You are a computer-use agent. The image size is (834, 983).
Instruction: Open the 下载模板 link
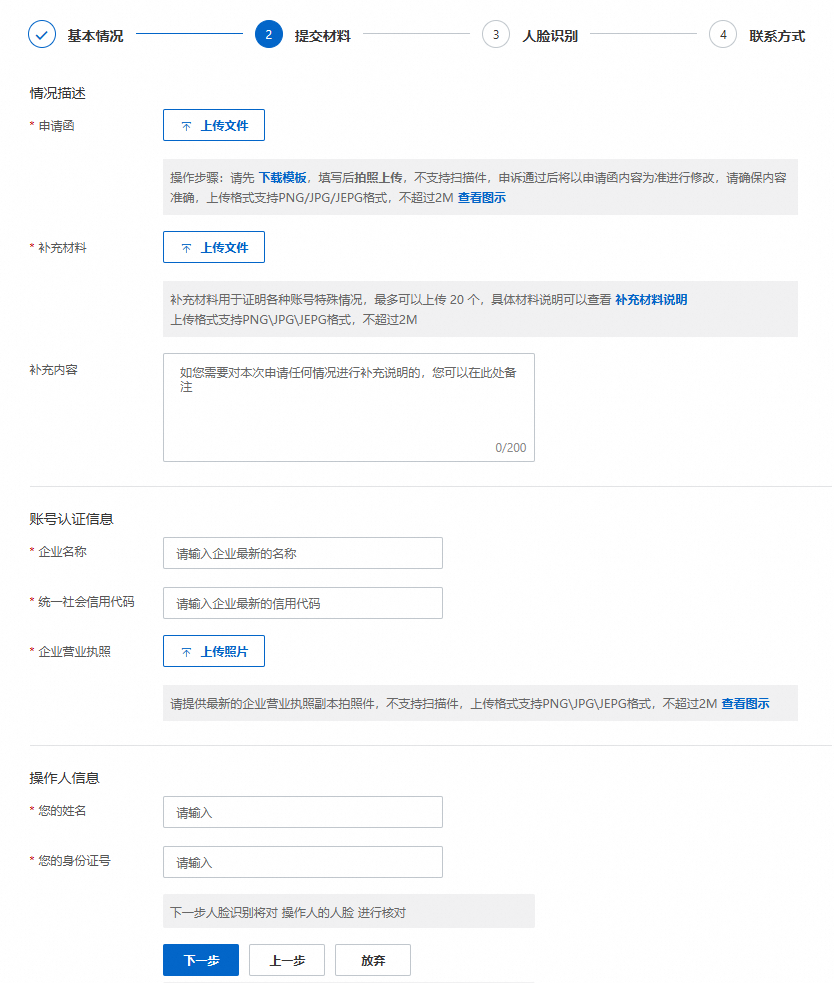[x=283, y=178]
